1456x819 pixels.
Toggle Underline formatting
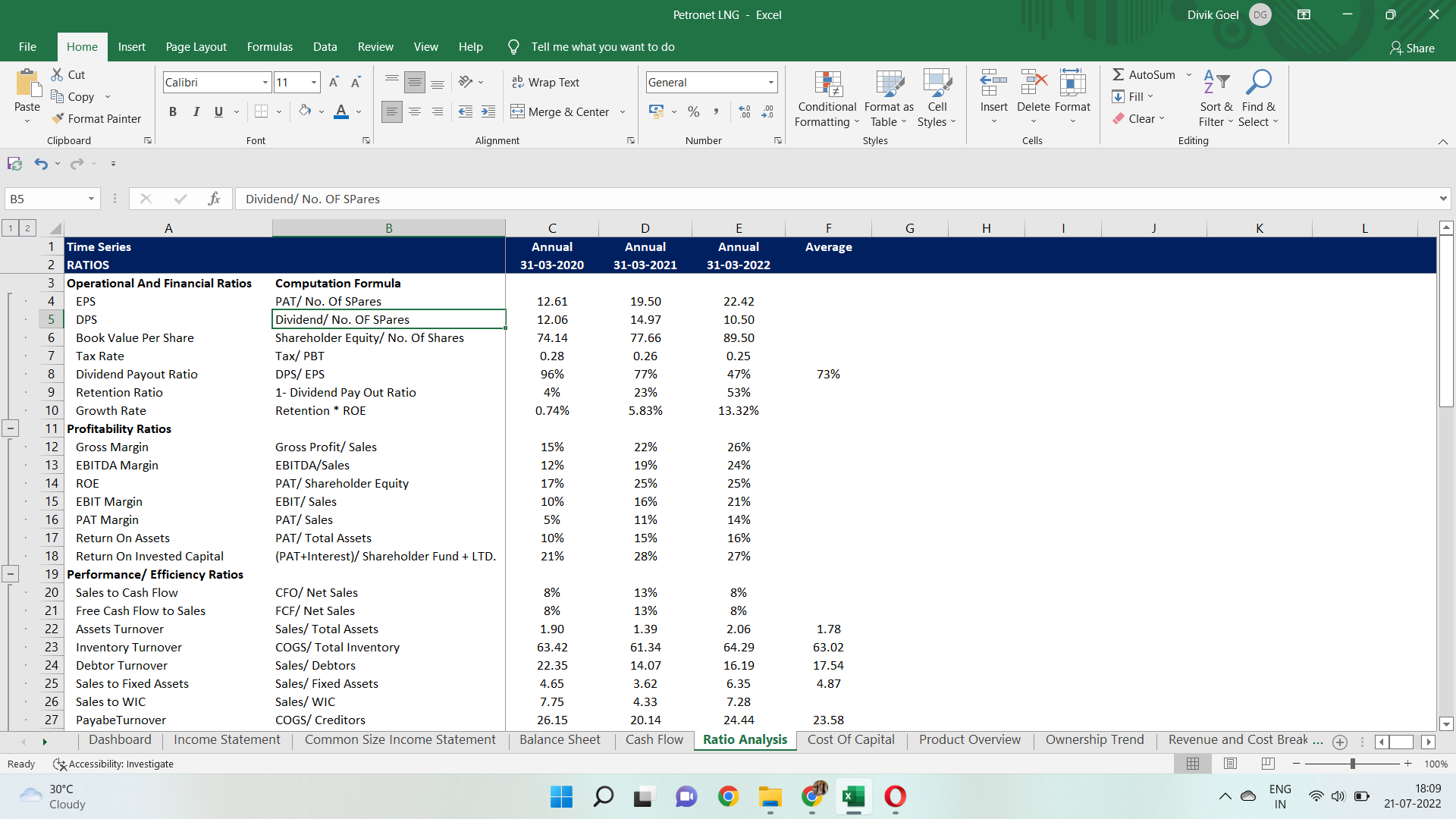click(218, 111)
